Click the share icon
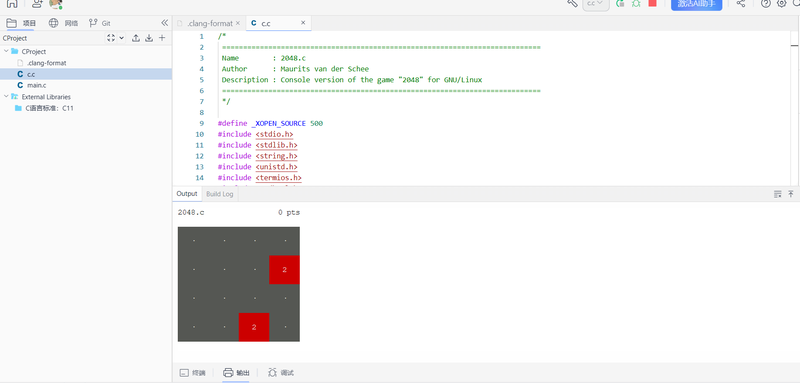 coord(741,3)
